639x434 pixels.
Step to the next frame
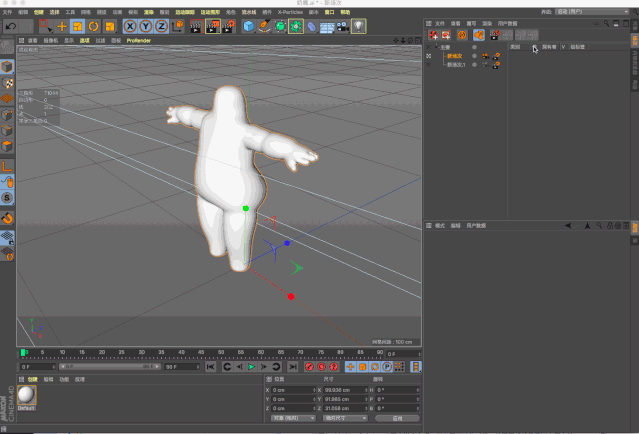point(264,367)
